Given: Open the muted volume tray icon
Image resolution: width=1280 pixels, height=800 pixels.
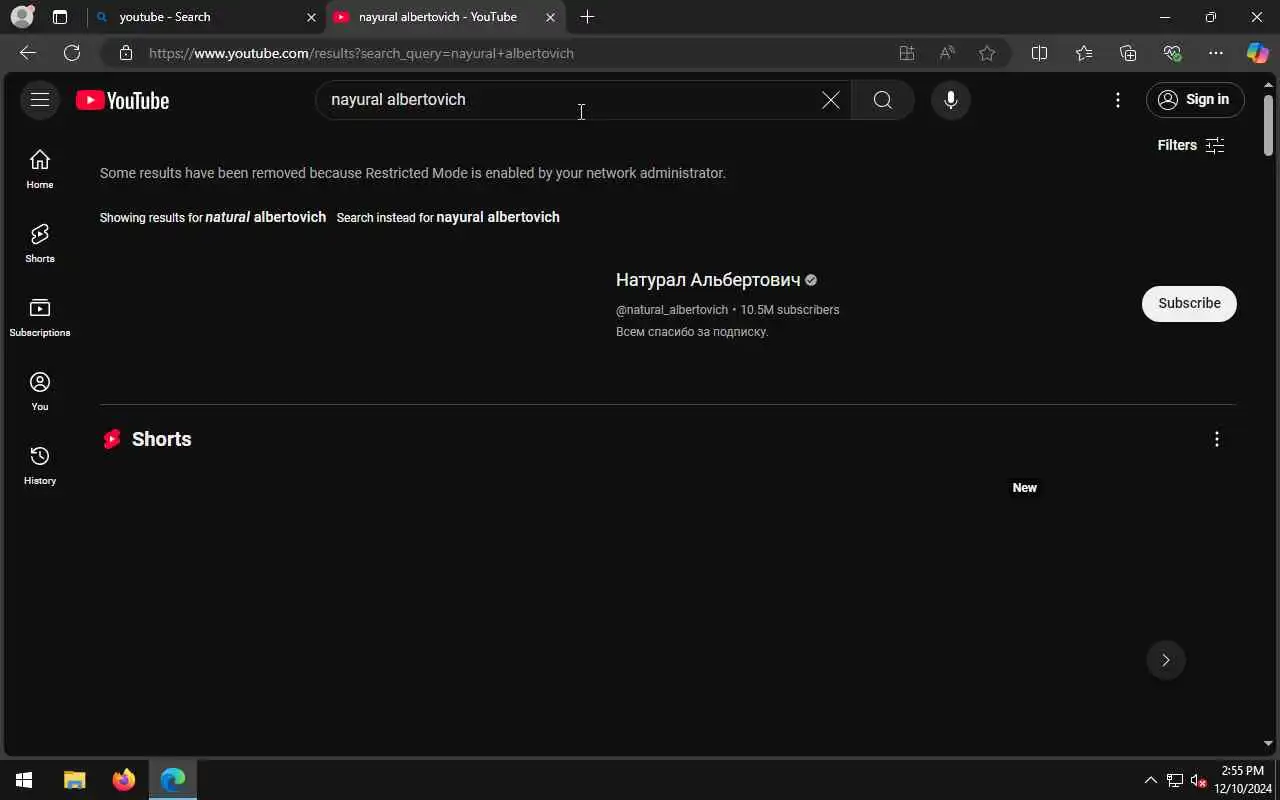Looking at the screenshot, I should pyautogui.click(x=1199, y=780).
